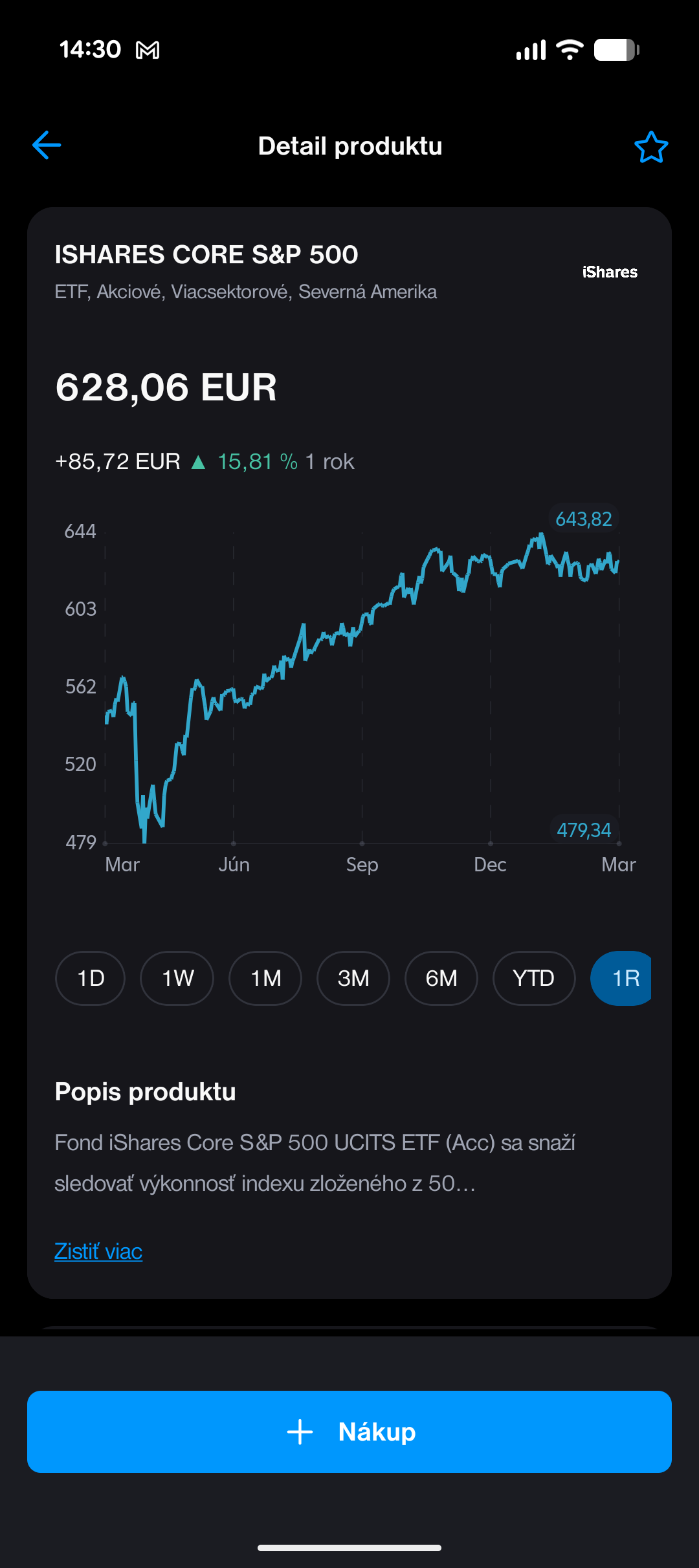Viewport: 699px width, 1568px height.
Task: Select the 1R one-year range
Action: (623, 978)
